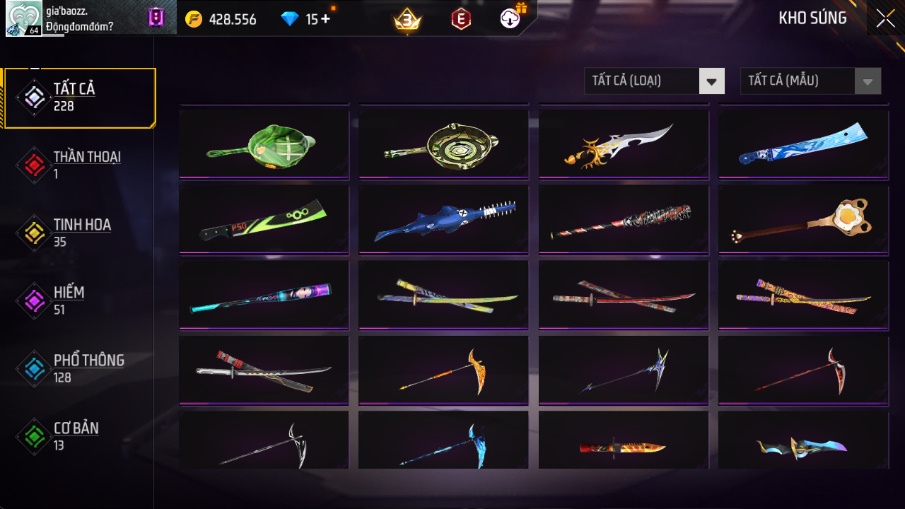Tap the blue diamond currency icon
This screenshot has width=905, height=509.
pos(289,19)
